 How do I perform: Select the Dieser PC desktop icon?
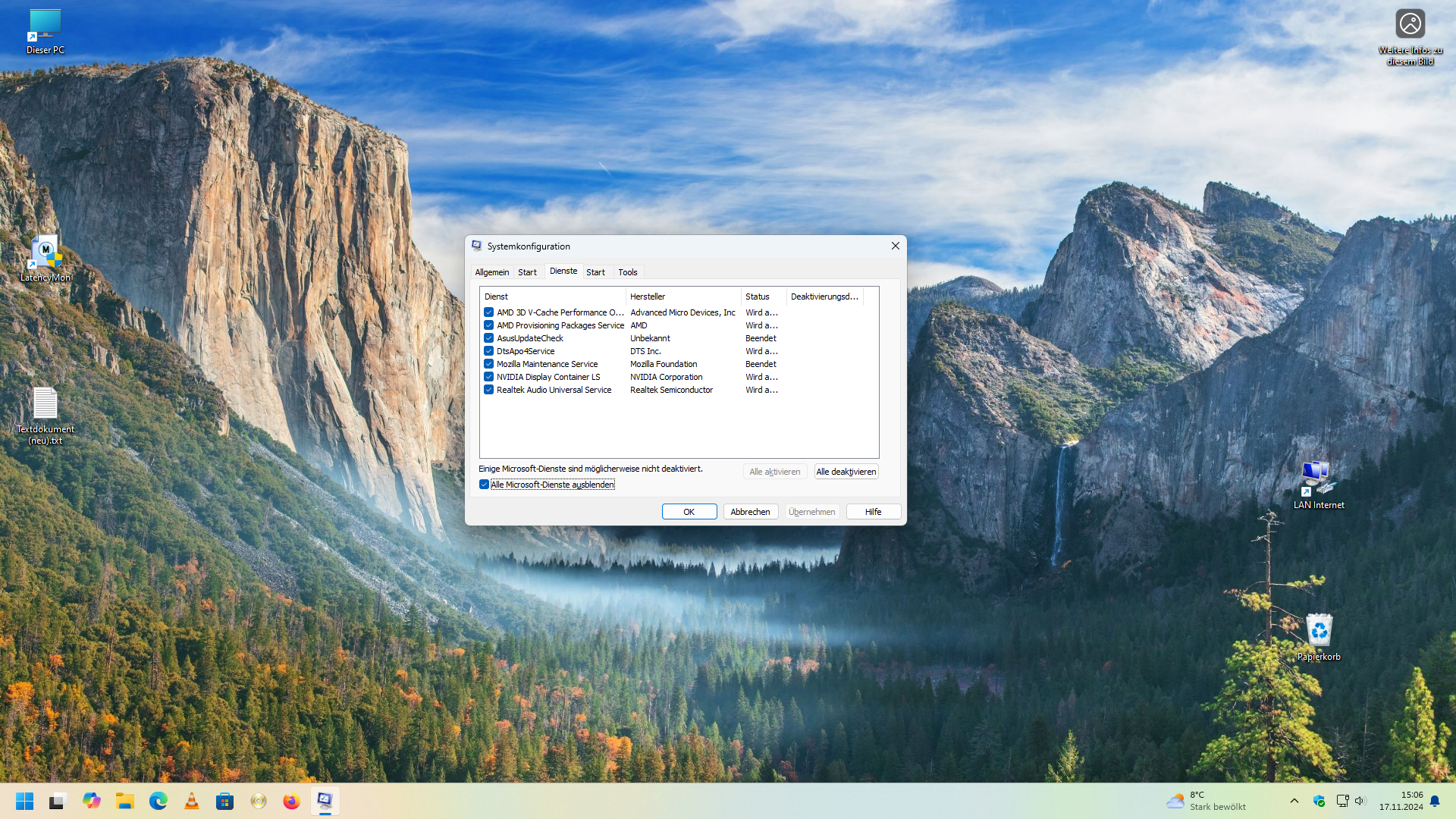[45, 27]
